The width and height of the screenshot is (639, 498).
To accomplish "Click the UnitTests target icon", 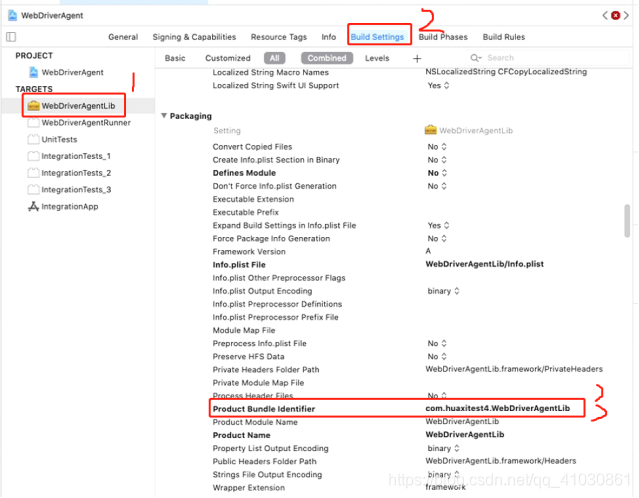I will pos(33,139).
